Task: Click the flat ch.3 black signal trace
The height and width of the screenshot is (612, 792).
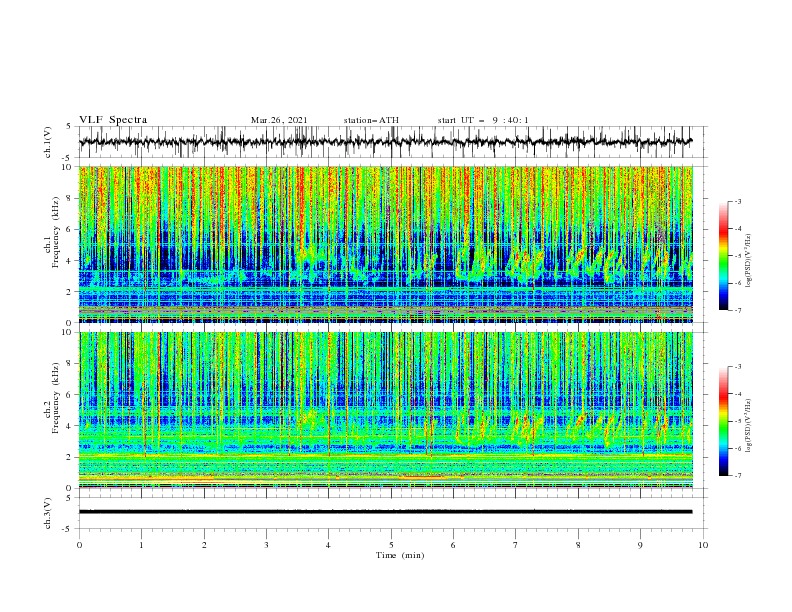Action: point(385,512)
